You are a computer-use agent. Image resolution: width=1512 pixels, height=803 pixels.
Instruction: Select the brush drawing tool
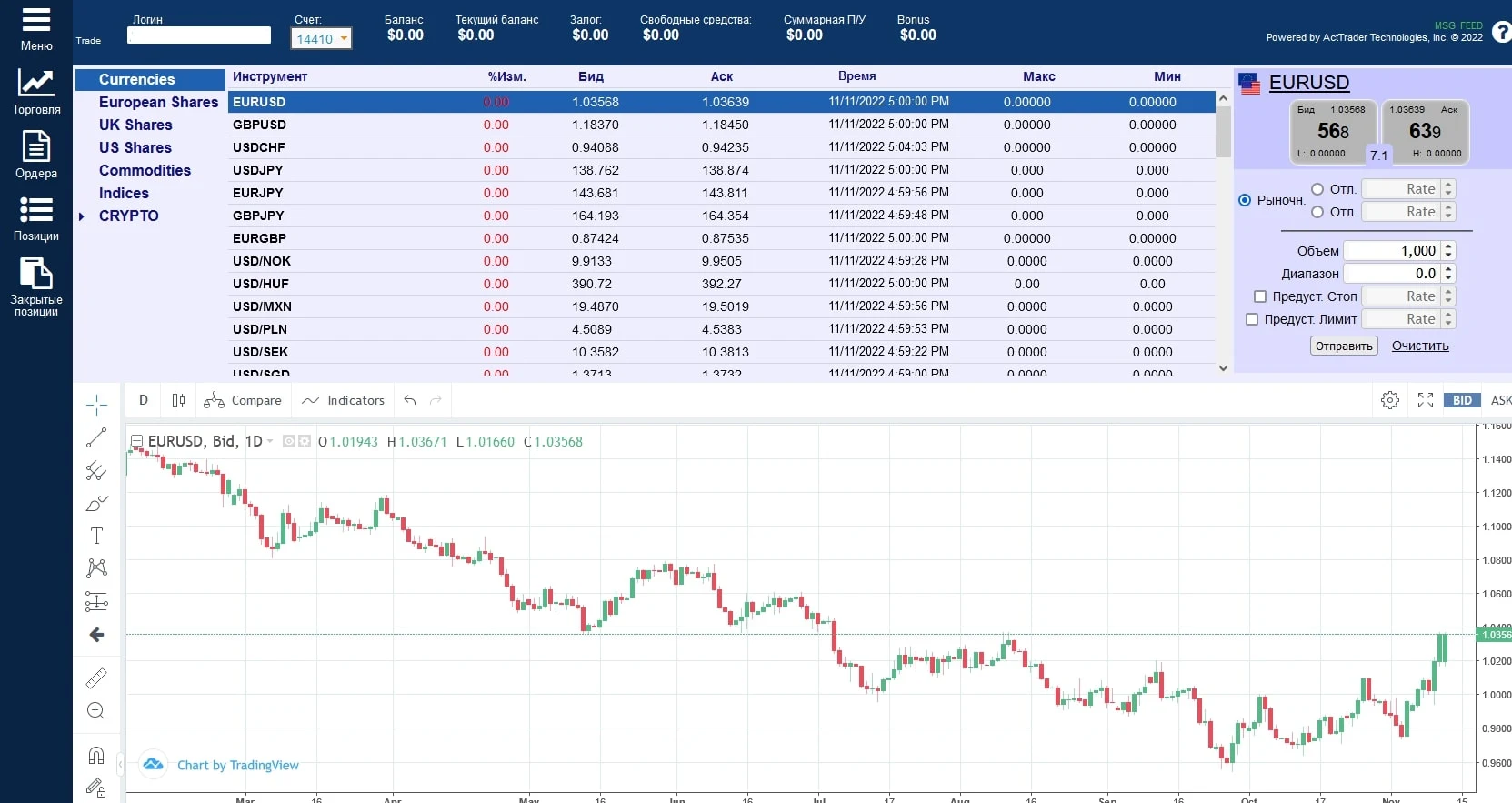pyautogui.click(x=96, y=503)
